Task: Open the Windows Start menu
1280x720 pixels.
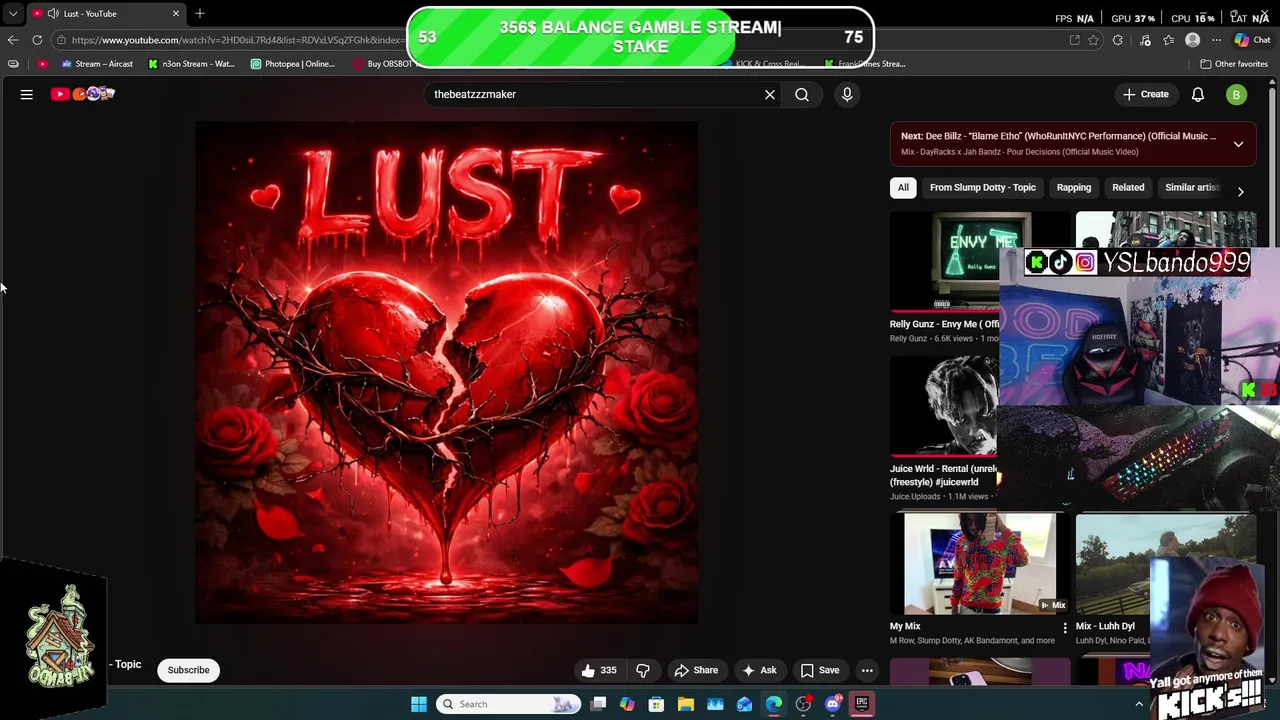Action: 419,704
